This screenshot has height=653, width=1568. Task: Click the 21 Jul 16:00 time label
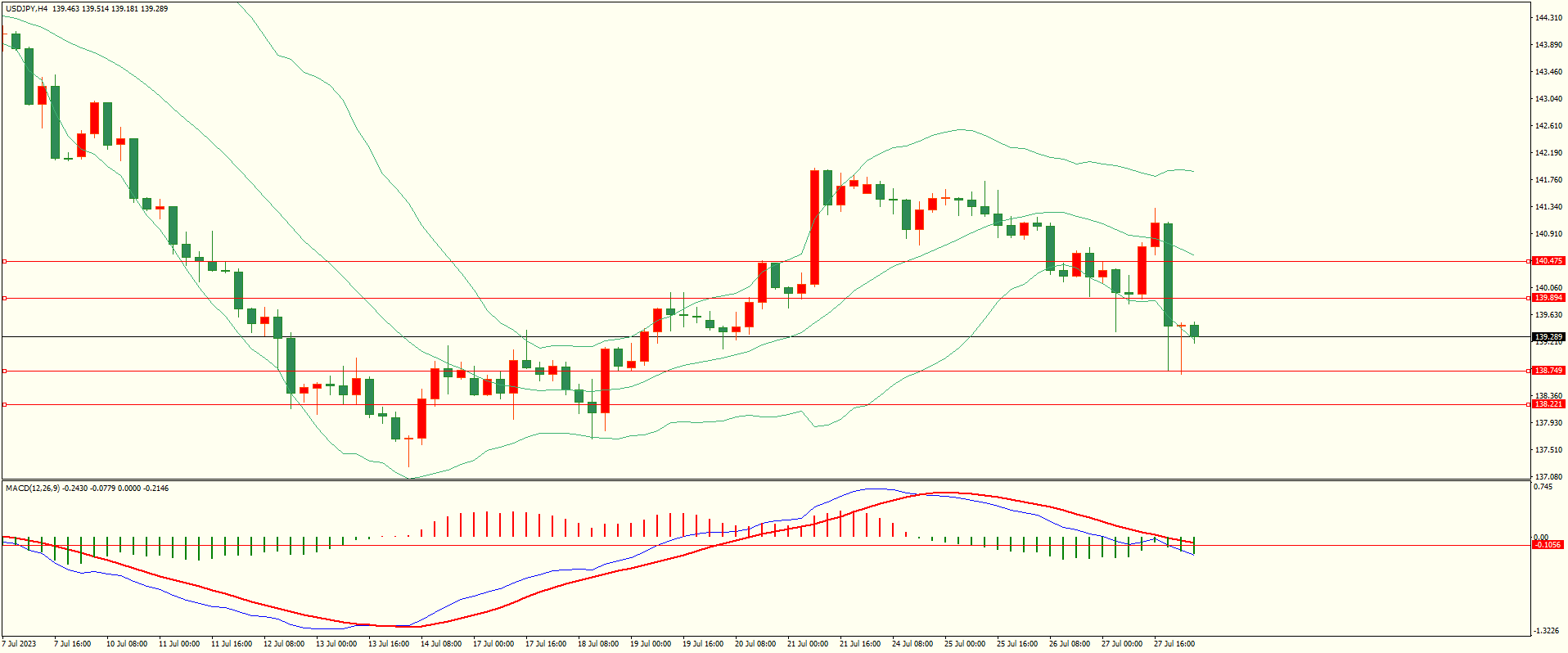[860, 644]
